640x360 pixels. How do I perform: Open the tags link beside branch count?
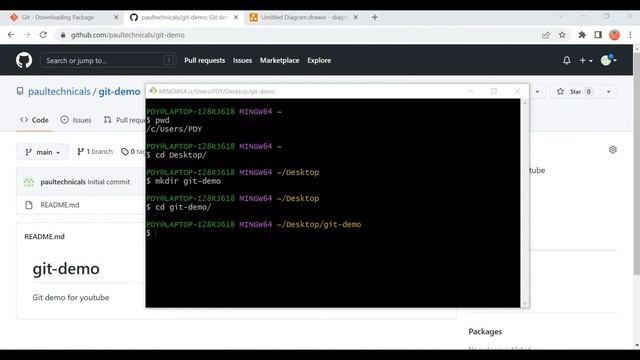click(133, 151)
